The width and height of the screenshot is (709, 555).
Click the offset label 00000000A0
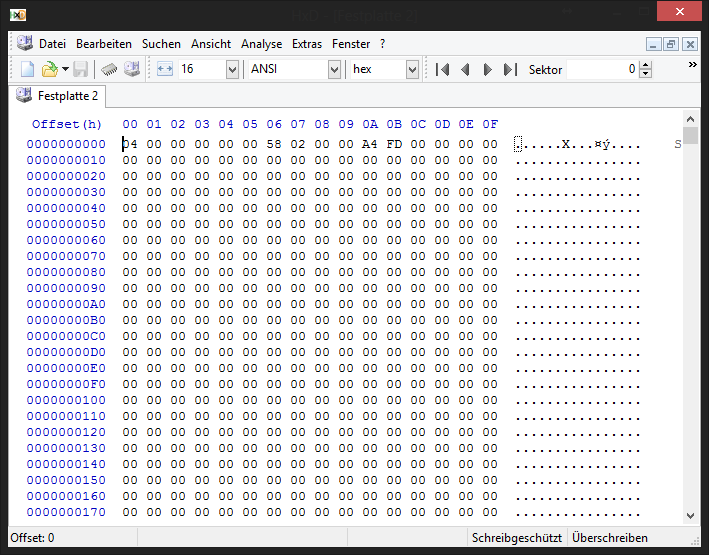click(x=66, y=304)
